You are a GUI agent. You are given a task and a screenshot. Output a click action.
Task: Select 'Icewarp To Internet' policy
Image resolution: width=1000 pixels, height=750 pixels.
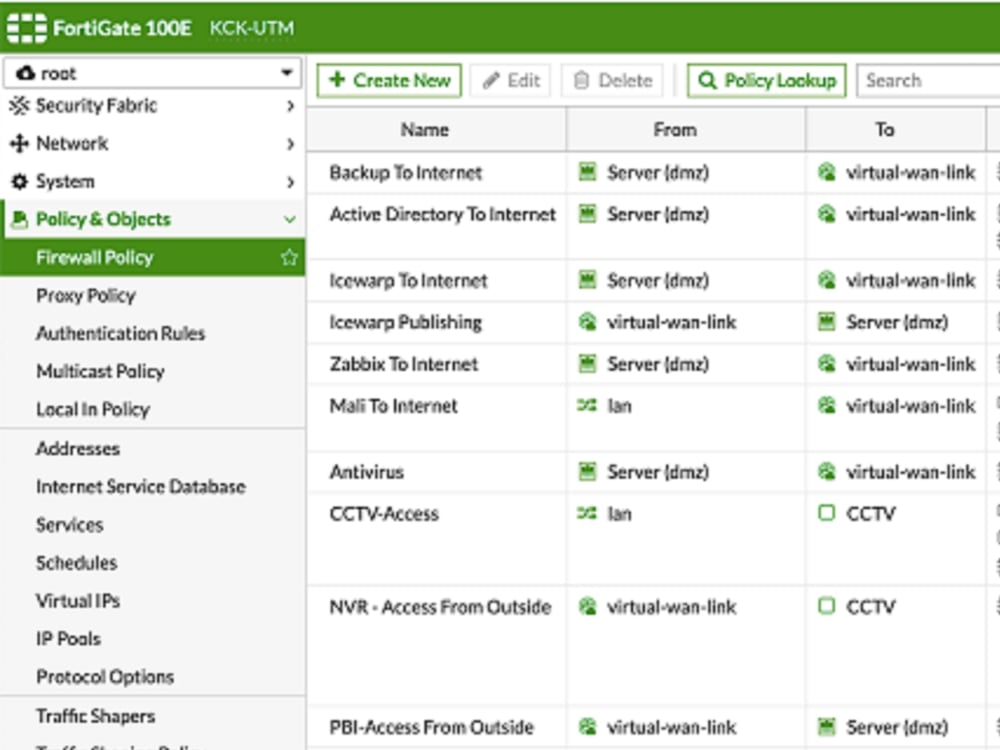tap(408, 281)
